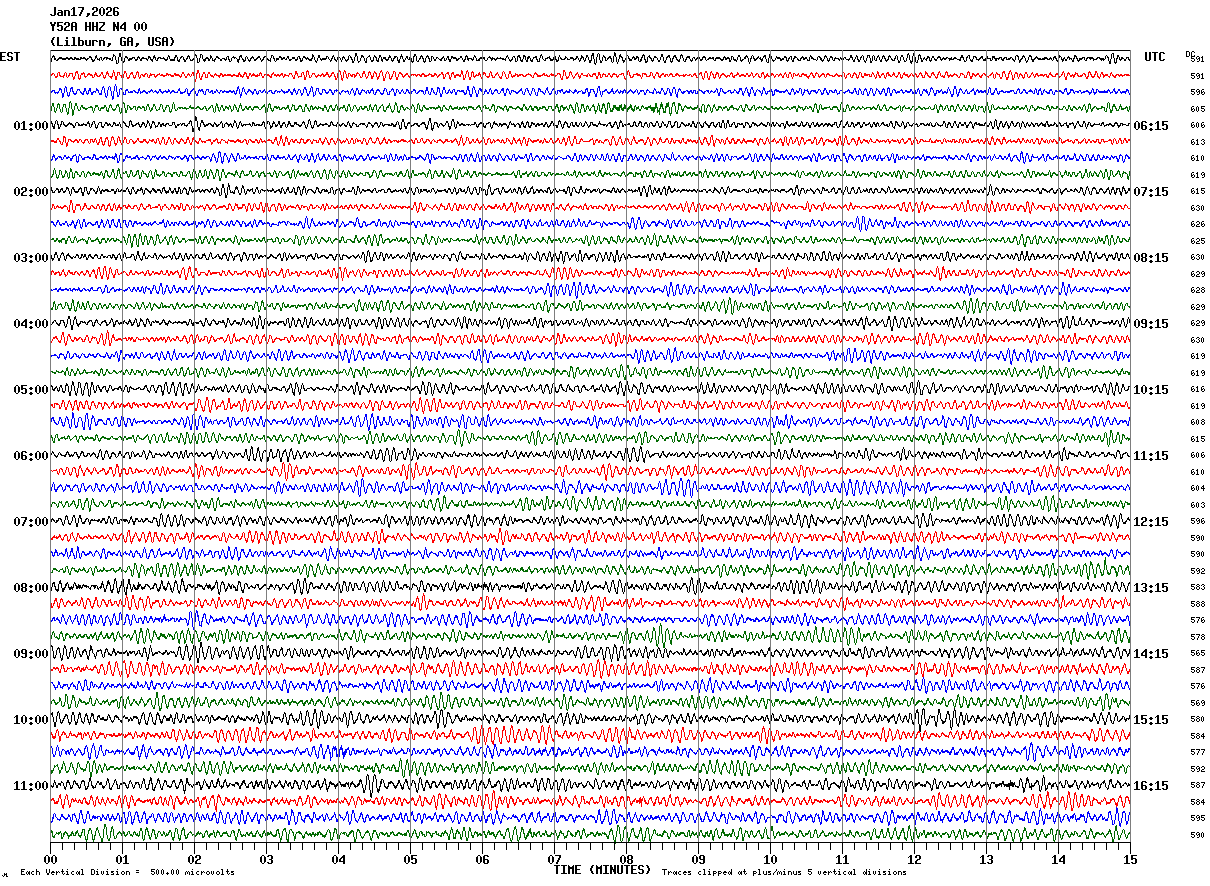Select the station code 'Y52A HHZ N4 00'

point(98,27)
